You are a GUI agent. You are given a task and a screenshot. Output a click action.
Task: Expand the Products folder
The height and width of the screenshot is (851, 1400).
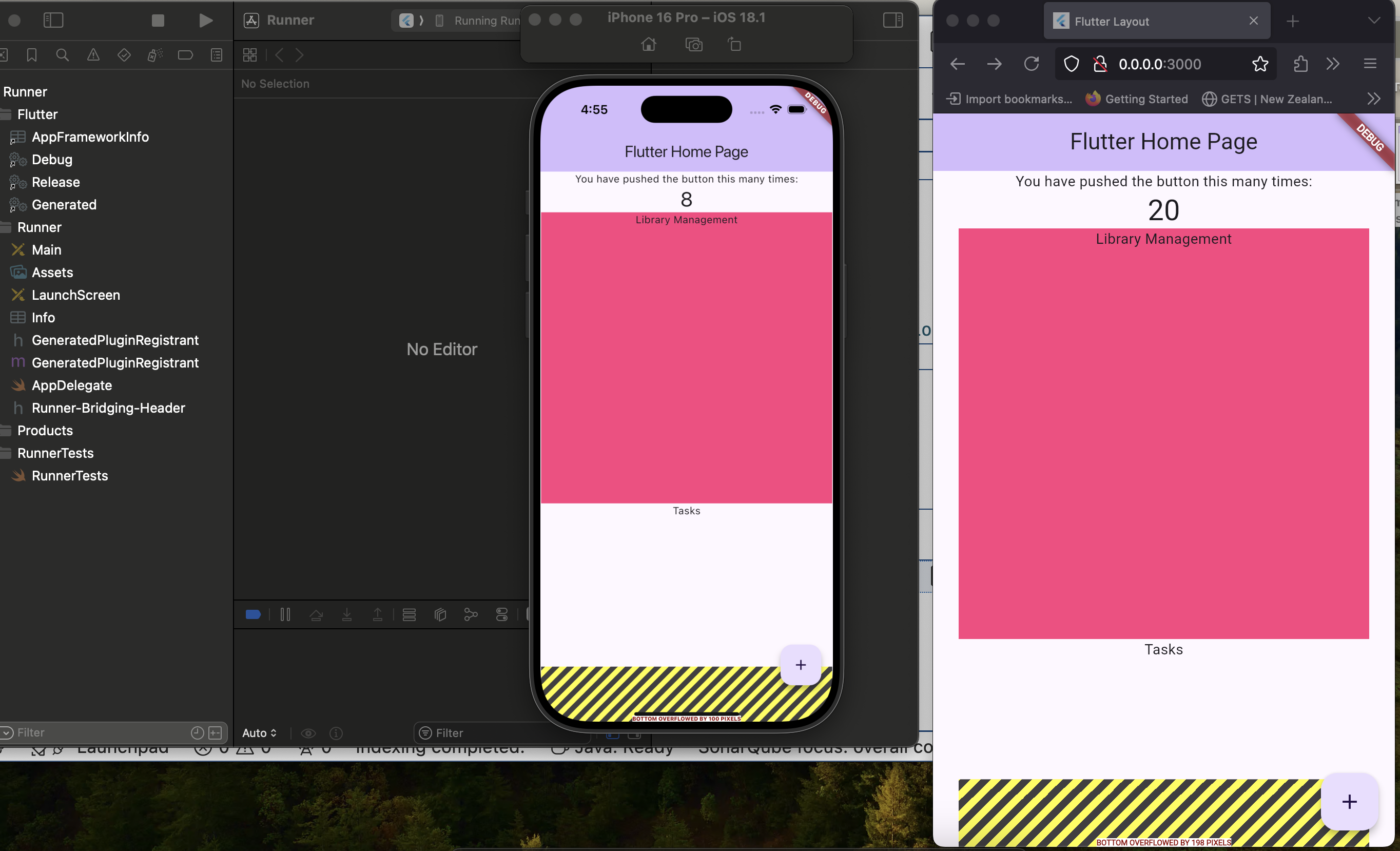[45, 431]
